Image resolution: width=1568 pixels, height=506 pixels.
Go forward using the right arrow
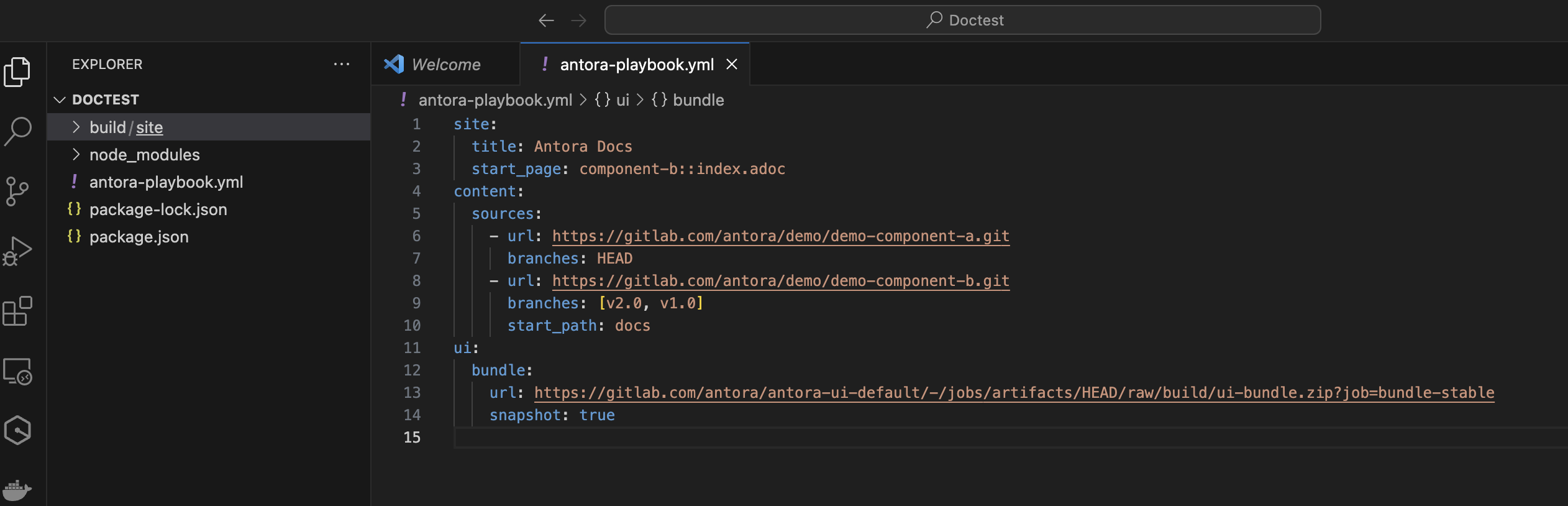[x=578, y=21]
